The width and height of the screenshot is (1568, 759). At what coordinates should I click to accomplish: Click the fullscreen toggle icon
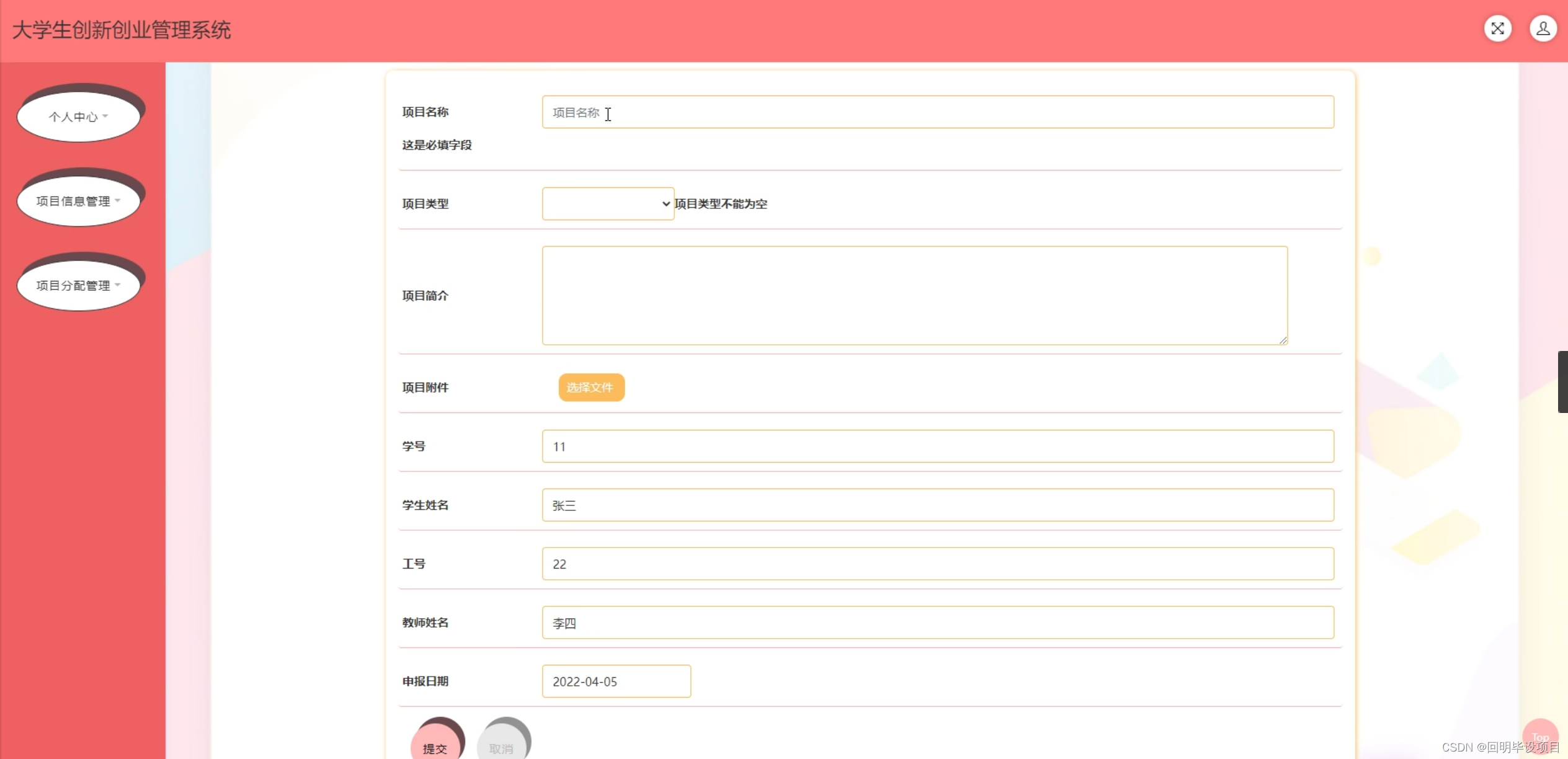click(x=1497, y=29)
